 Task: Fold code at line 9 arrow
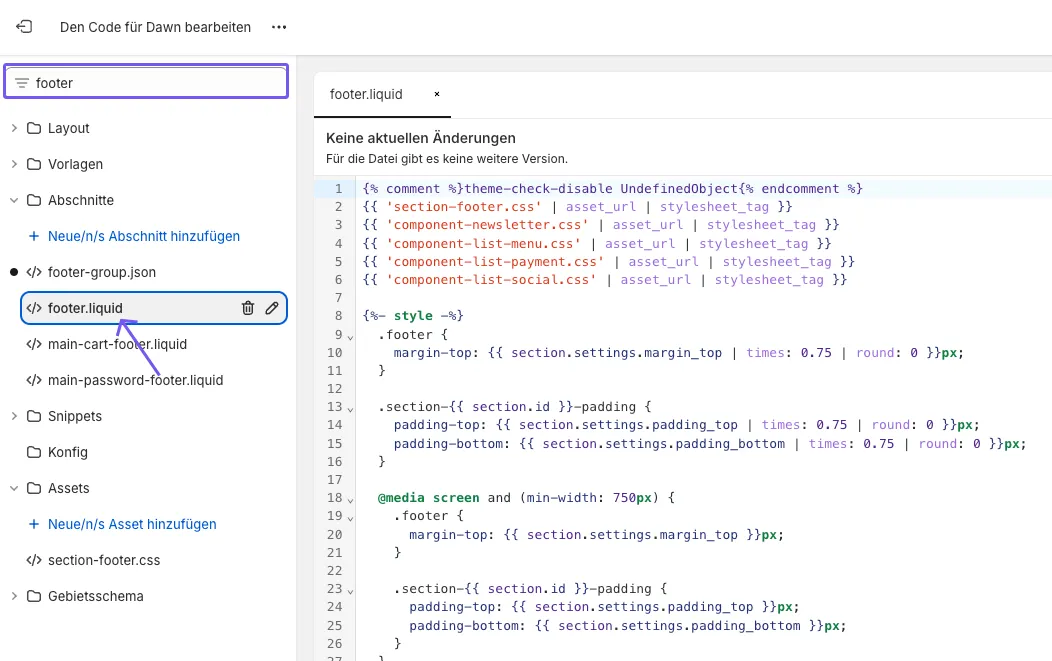pyautogui.click(x=350, y=336)
